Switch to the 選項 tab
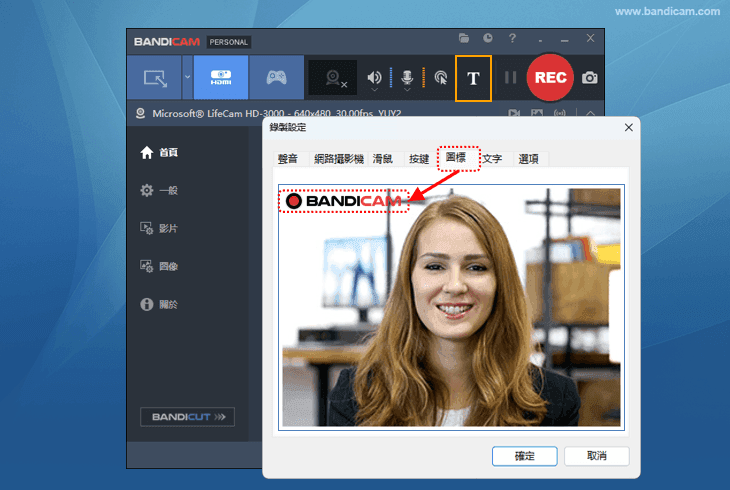Viewport: 730px width, 490px height. [x=528, y=159]
